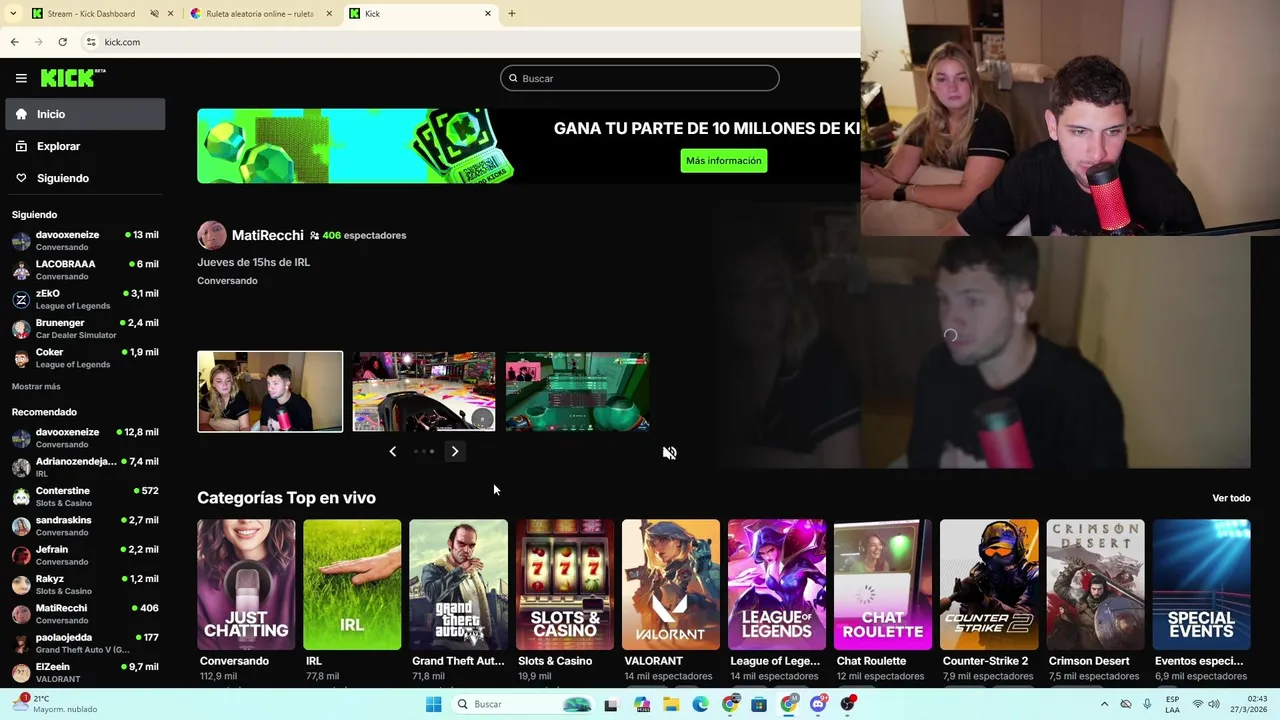
Task: Open Siguiendo in the sidebar
Action: [x=85, y=178]
